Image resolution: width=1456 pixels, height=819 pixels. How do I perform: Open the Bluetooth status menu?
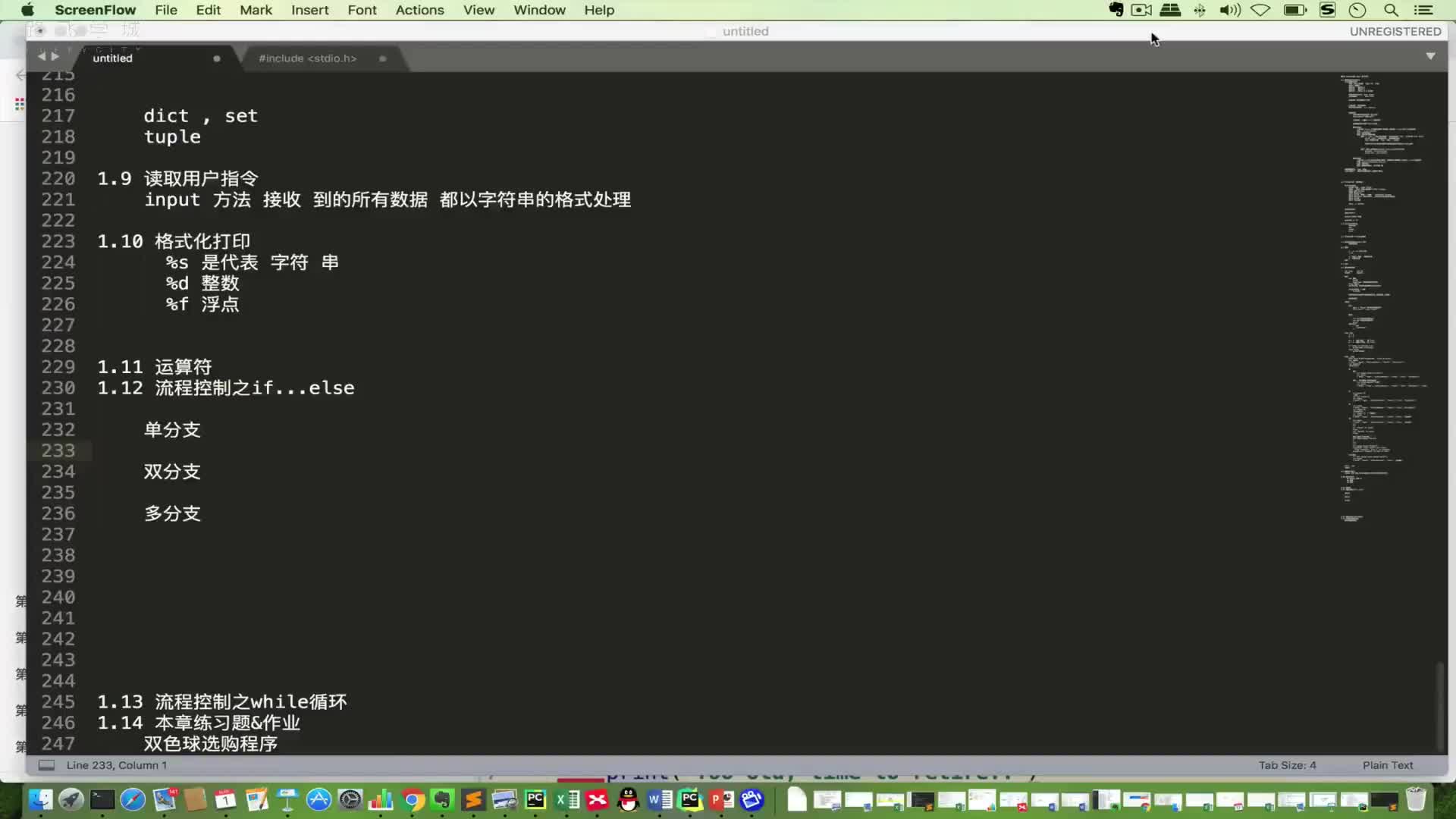(1200, 10)
